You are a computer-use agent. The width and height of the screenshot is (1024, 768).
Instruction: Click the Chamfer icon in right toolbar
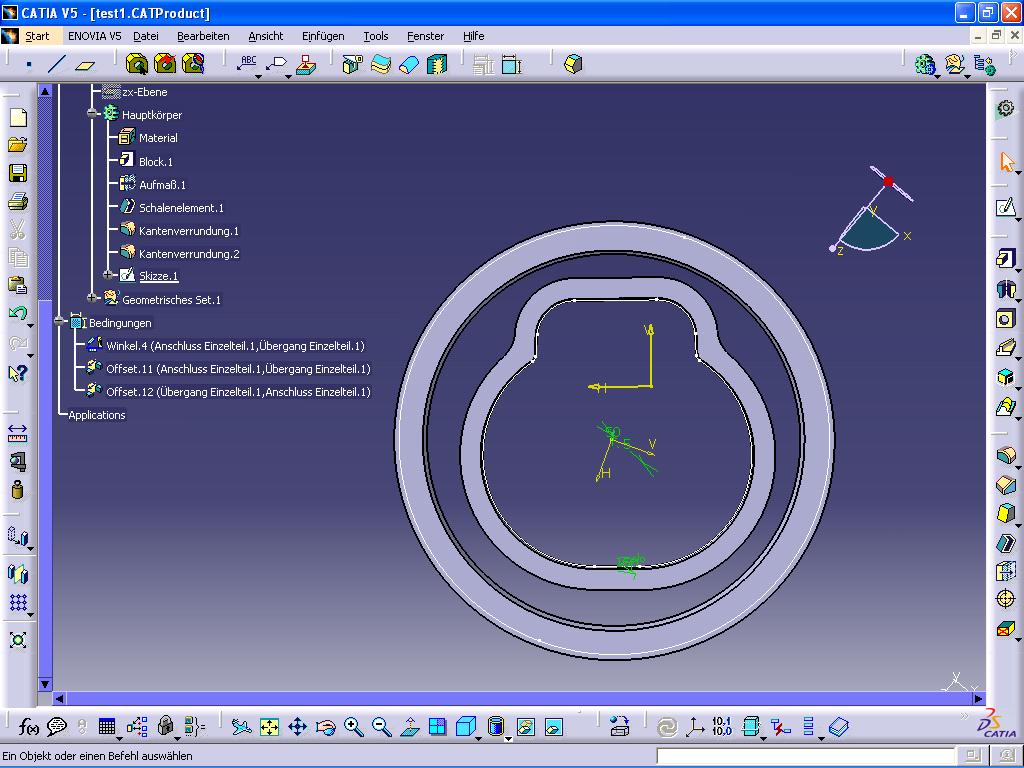1006,485
